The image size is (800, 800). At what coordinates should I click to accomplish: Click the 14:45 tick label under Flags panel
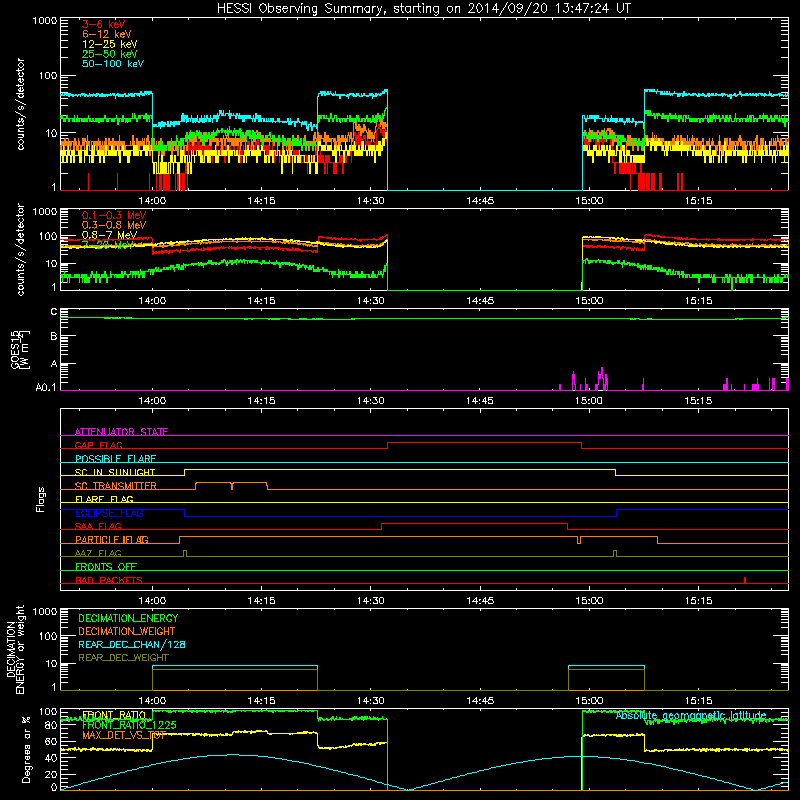[x=480, y=601]
